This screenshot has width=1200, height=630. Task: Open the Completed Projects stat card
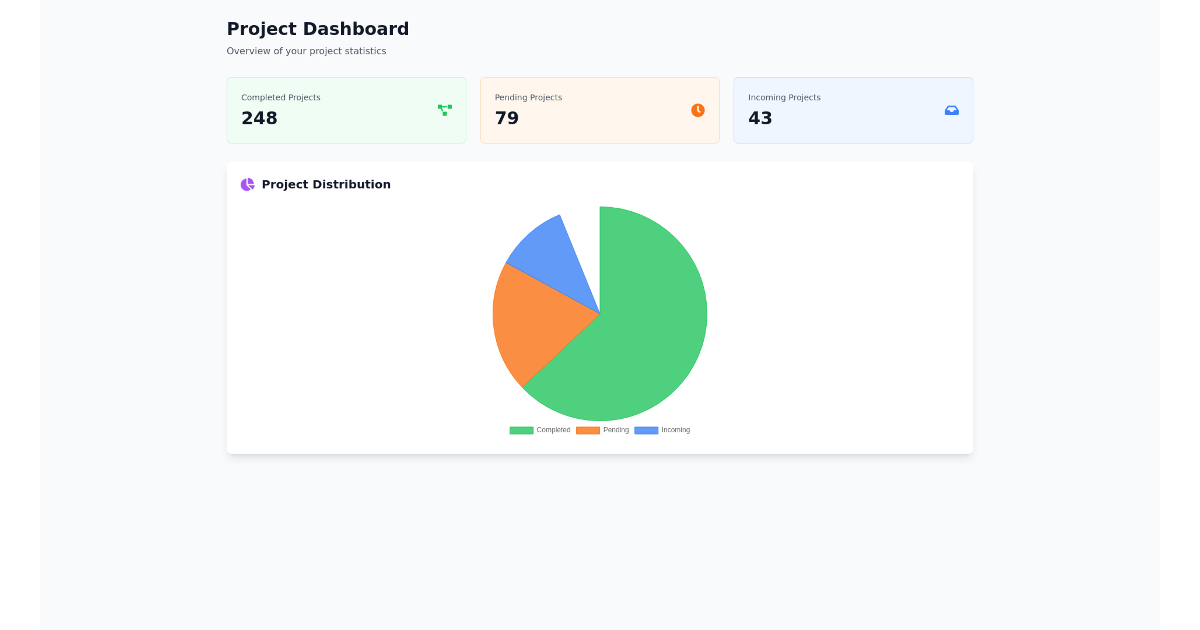tap(346, 110)
